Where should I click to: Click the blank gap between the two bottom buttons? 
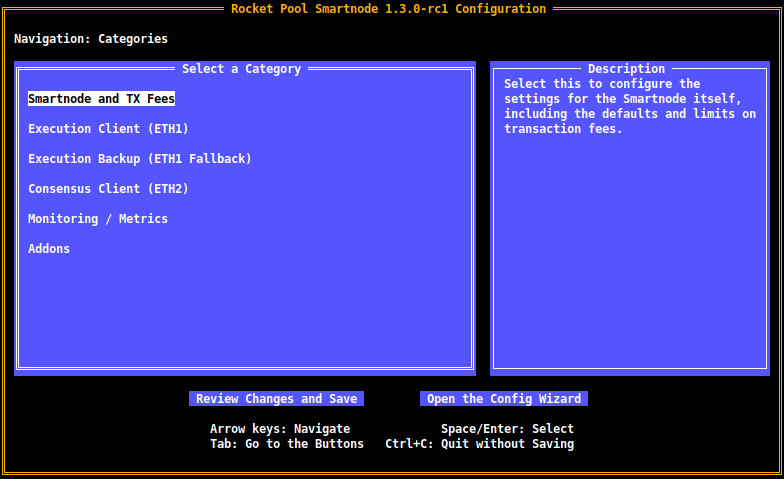coord(392,399)
